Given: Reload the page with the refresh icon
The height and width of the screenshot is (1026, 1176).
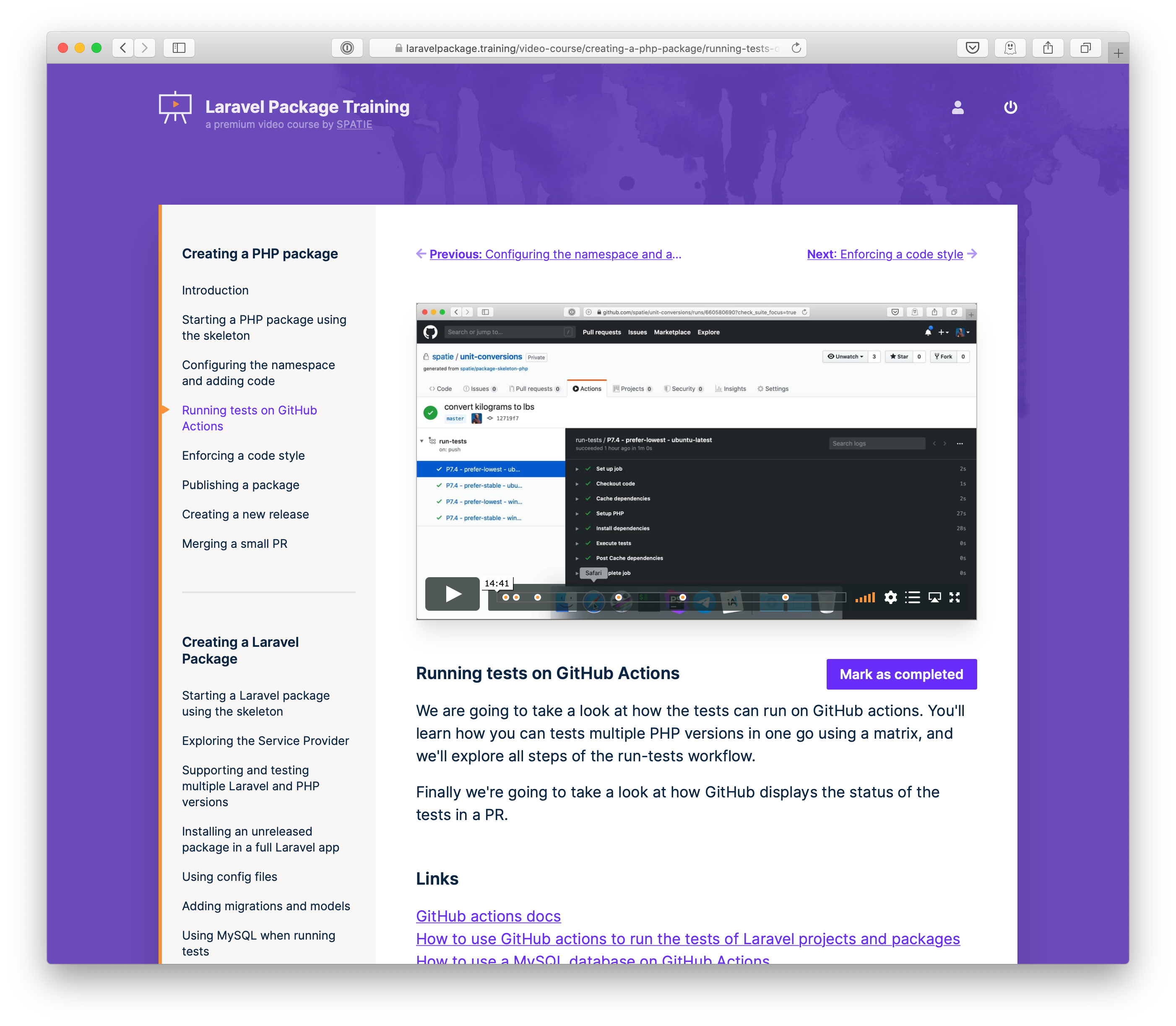Looking at the screenshot, I should (x=796, y=48).
